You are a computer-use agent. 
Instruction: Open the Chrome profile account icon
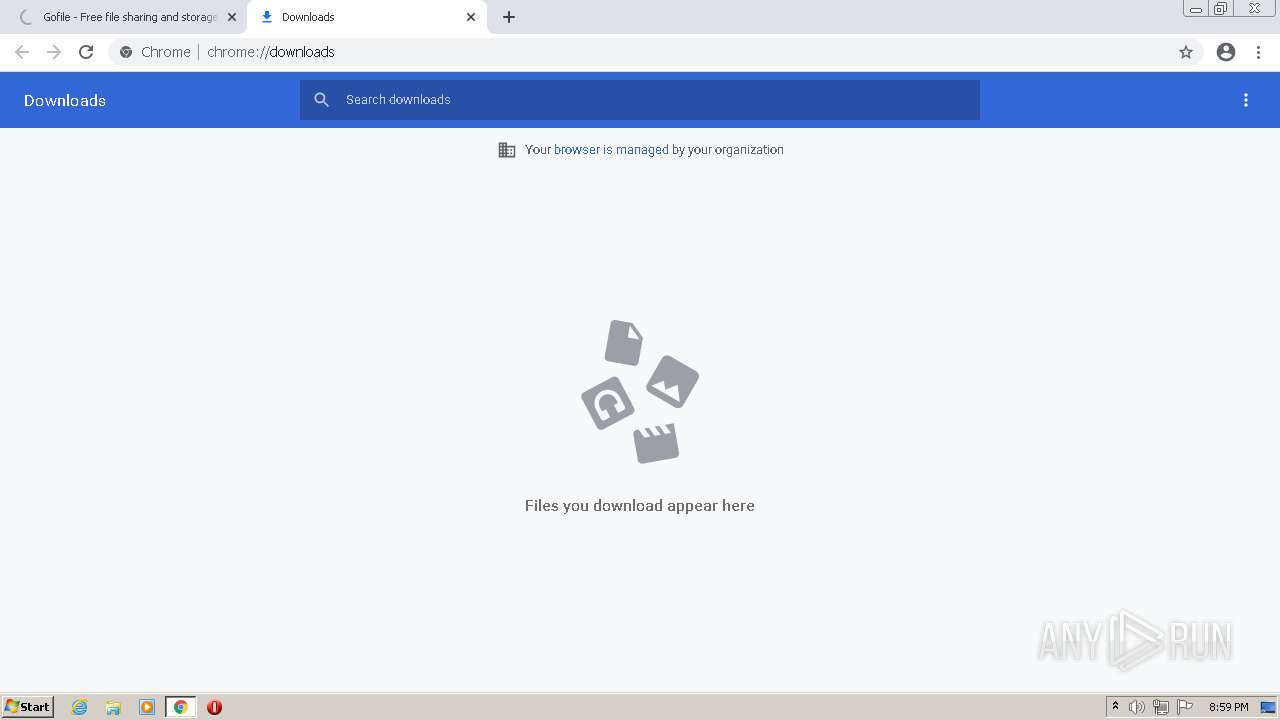click(x=1226, y=52)
